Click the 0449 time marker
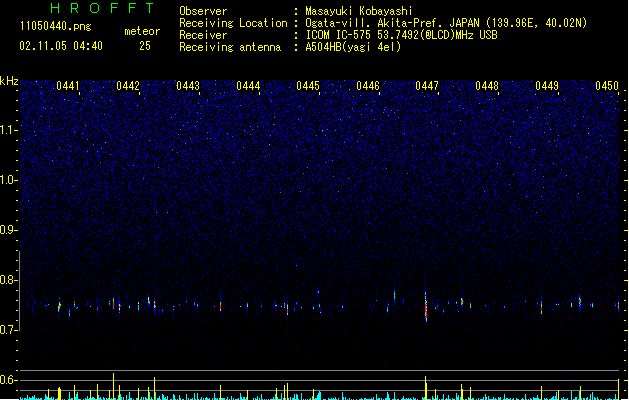This screenshot has width=629, height=400. tap(547, 86)
